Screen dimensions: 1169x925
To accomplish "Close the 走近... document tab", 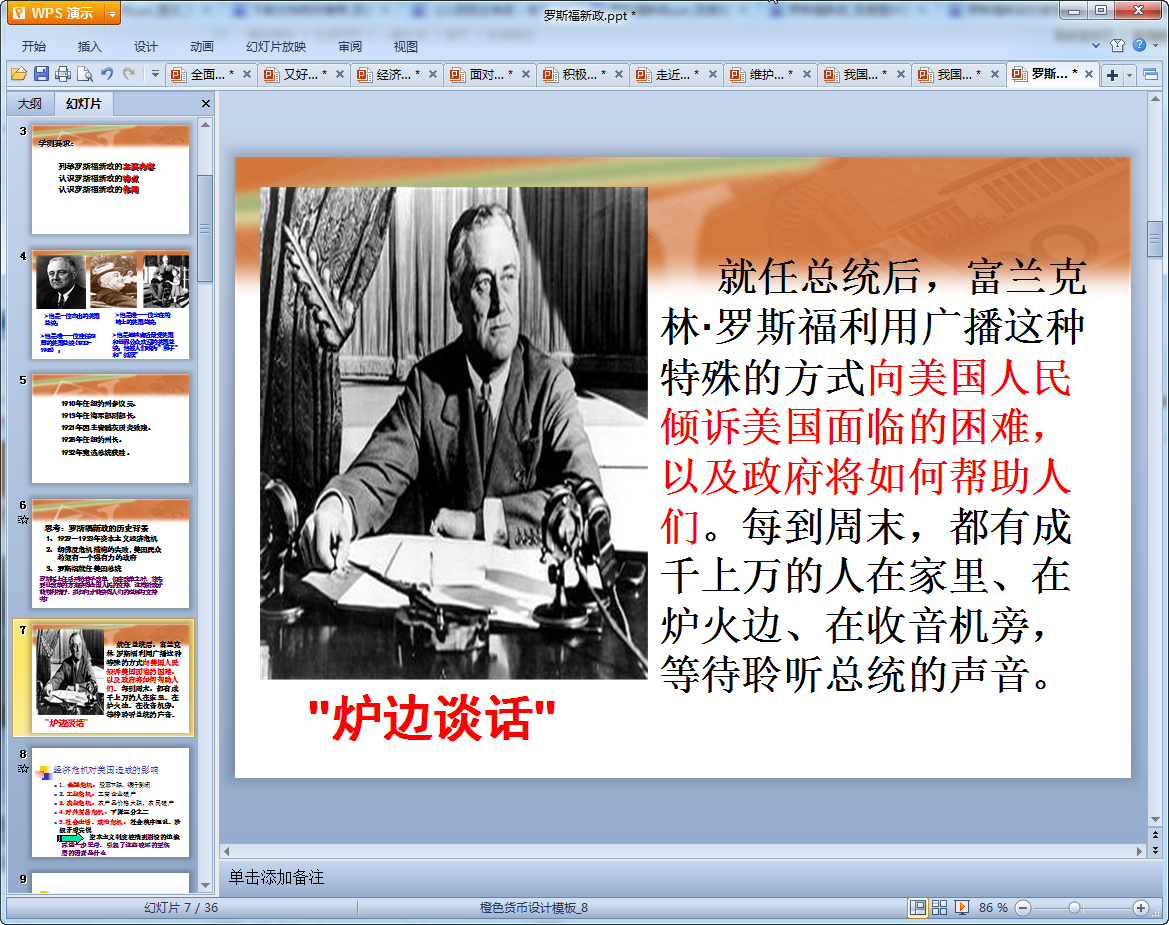I will click(x=713, y=74).
